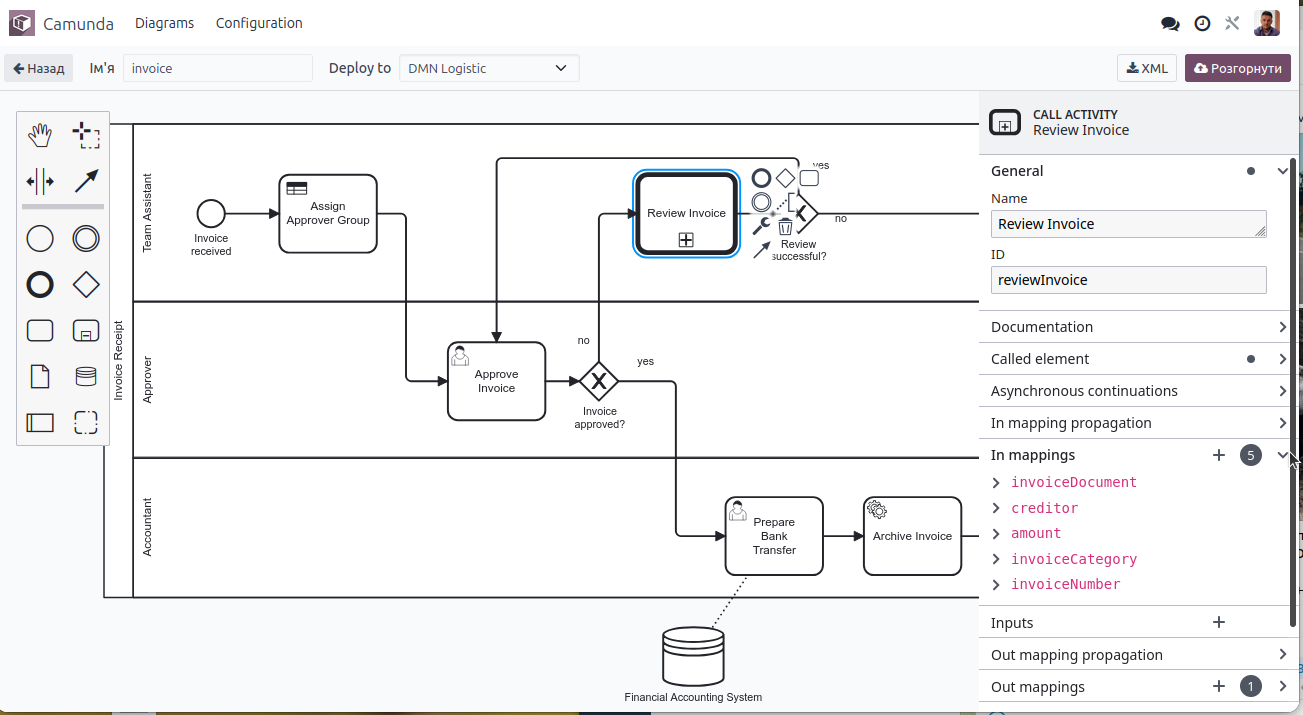1303x715 pixels.
Task: Add a new Out mapping
Action: click(1219, 687)
